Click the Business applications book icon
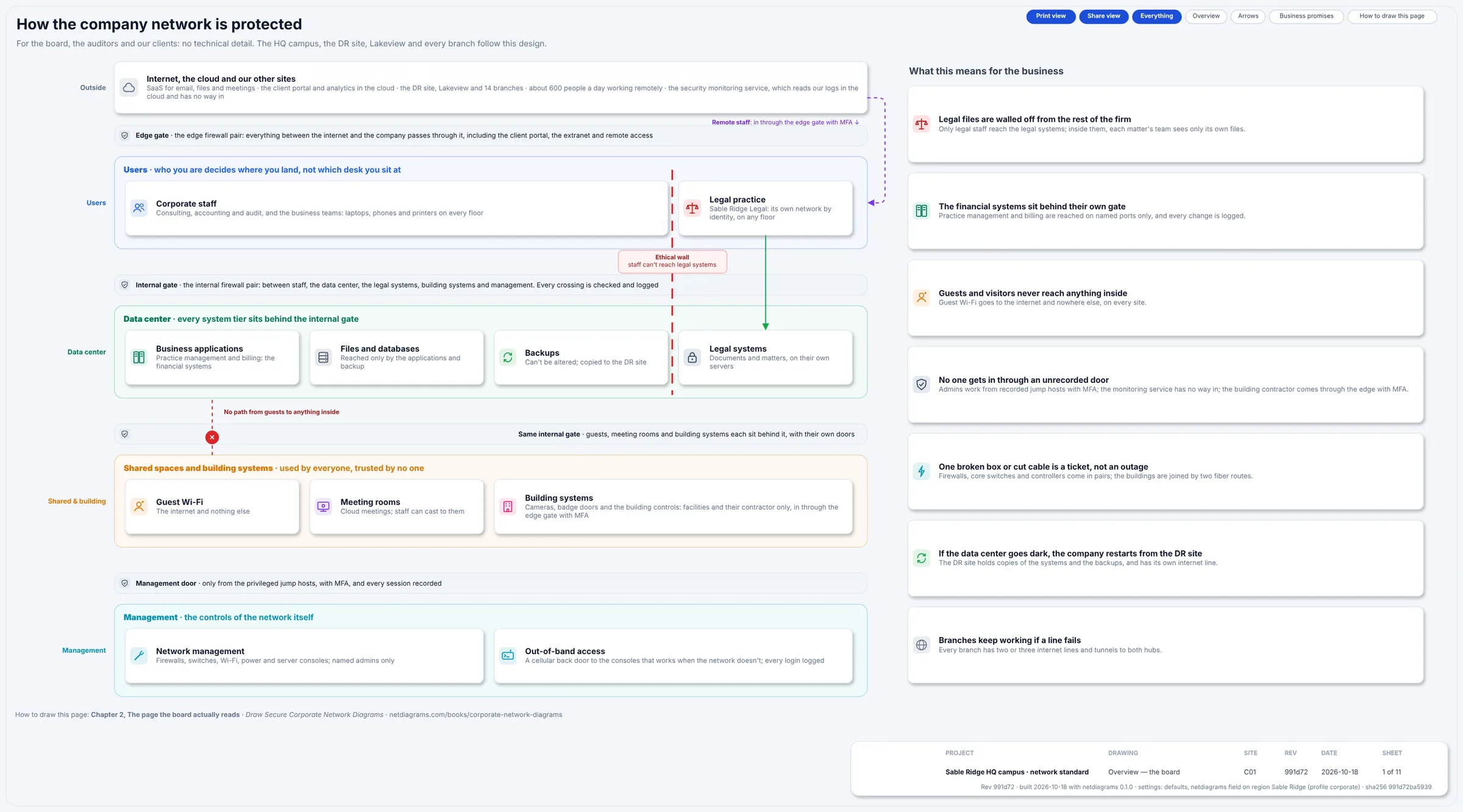 point(139,357)
